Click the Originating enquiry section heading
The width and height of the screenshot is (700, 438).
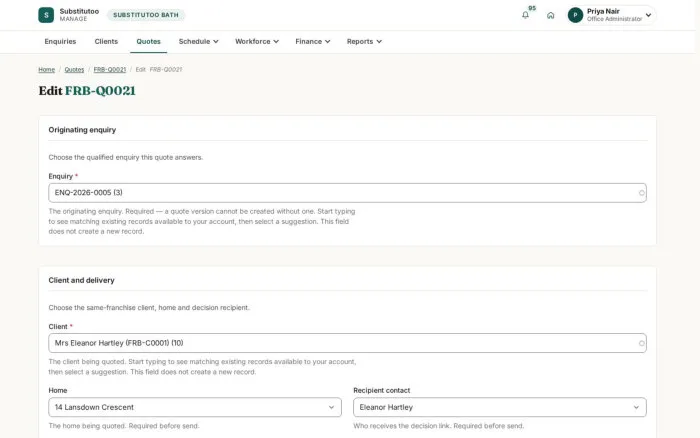pyautogui.click(x=82, y=130)
